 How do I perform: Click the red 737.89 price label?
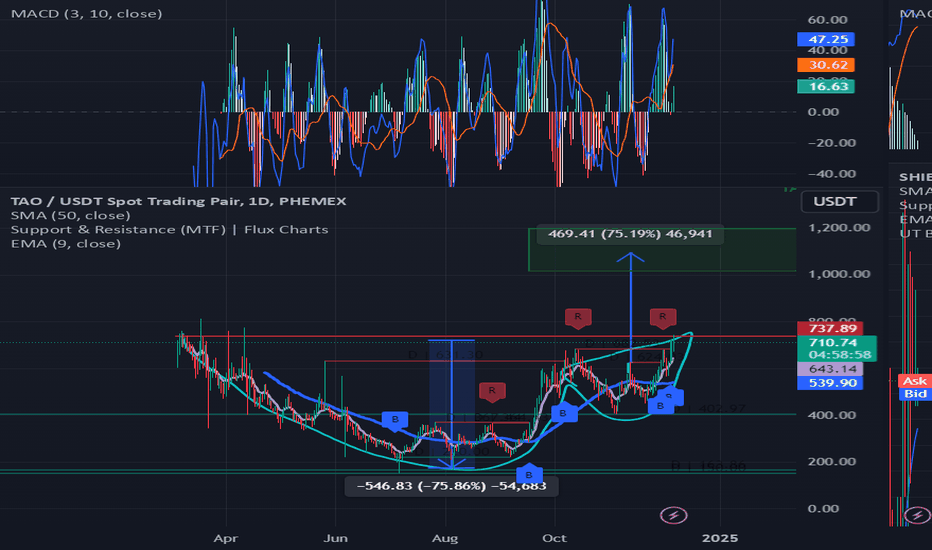point(830,328)
